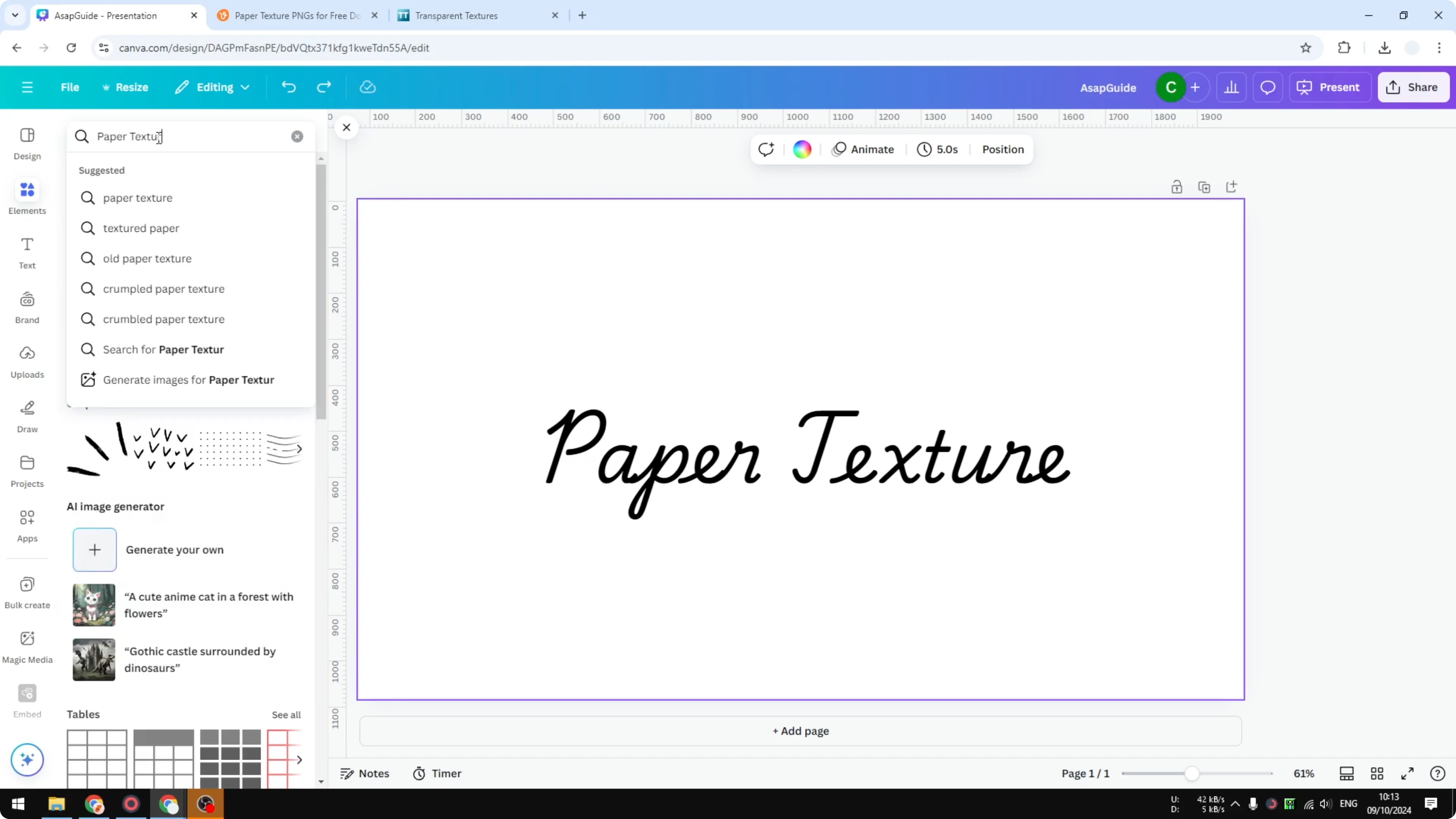Open the Editing mode dropdown
1456x819 pixels.
pos(212,87)
